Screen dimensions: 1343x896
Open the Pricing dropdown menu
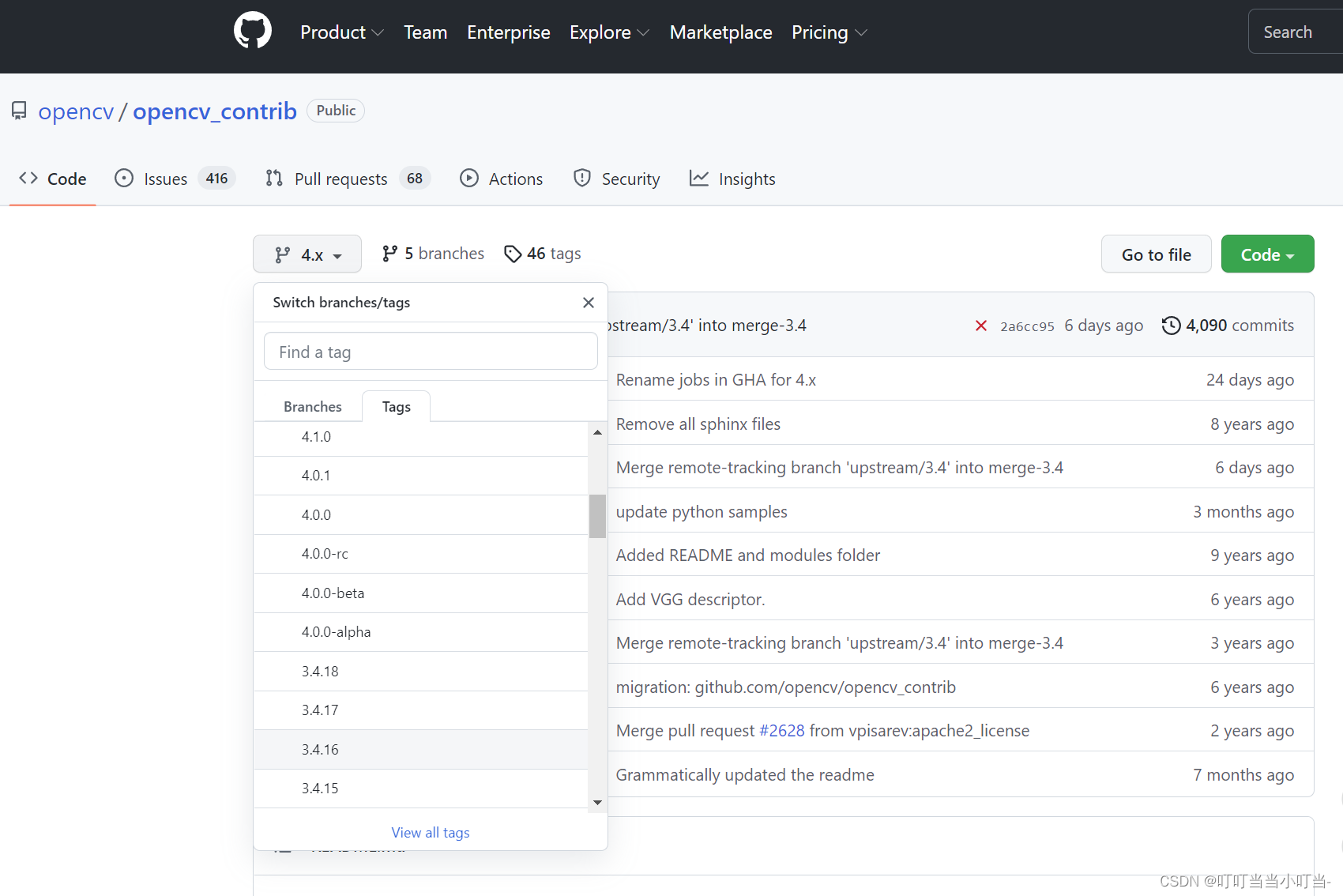829,32
